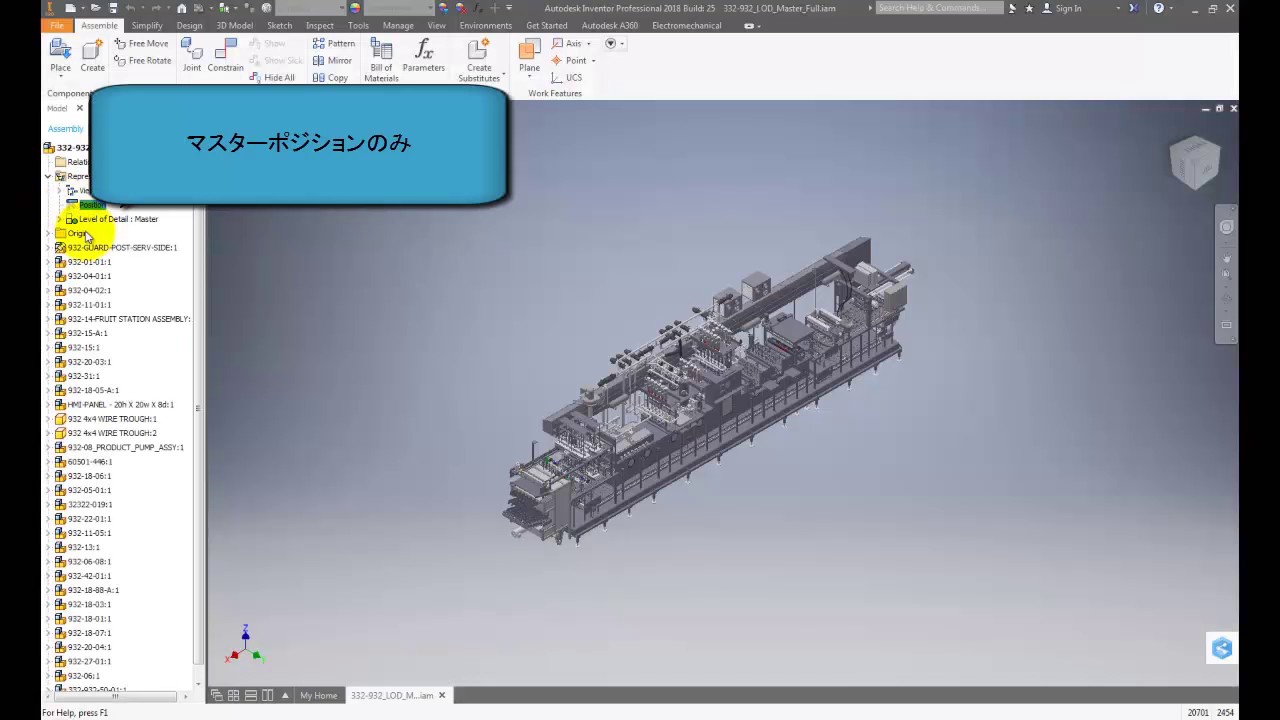
Task: Click the Pattern component tool
Action: (x=333, y=43)
